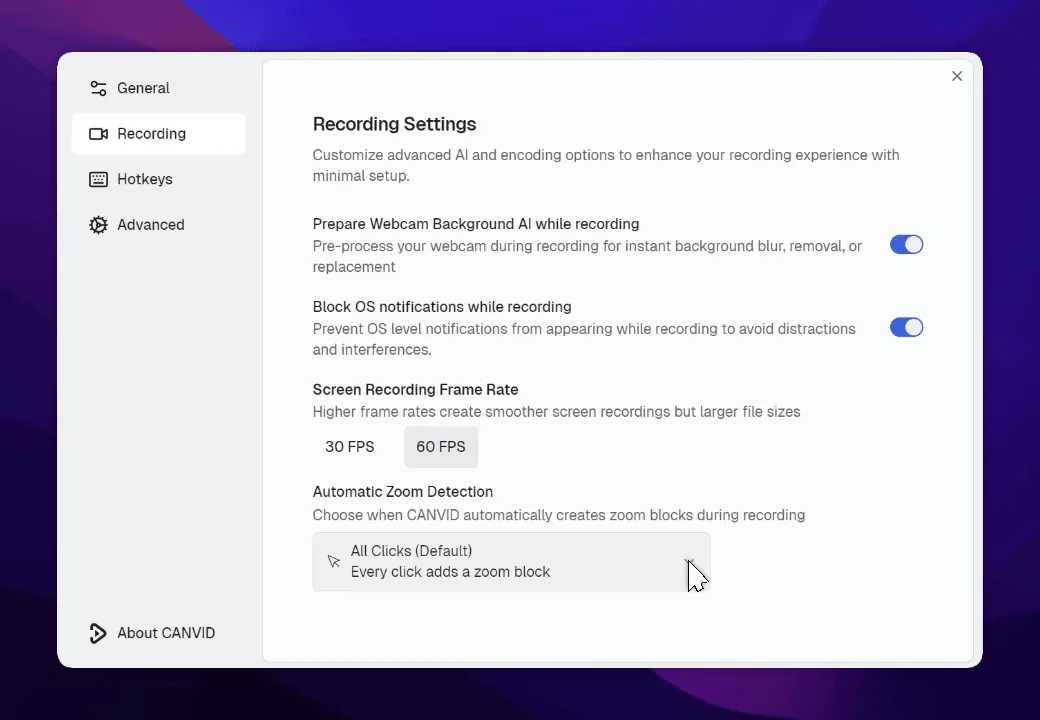Choose the 60 FPS frame rate option
The image size is (1040, 720).
click(x=441, y=447)
